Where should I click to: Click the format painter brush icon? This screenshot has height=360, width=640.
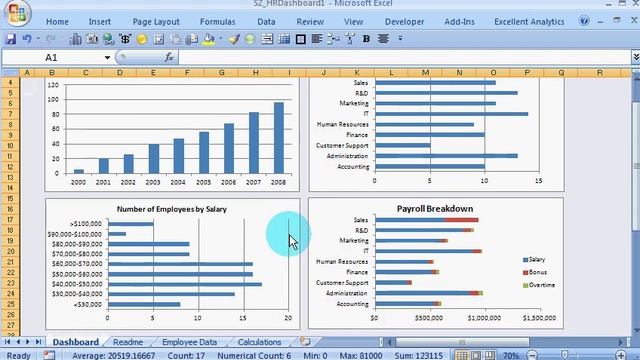tap(233, 39)
